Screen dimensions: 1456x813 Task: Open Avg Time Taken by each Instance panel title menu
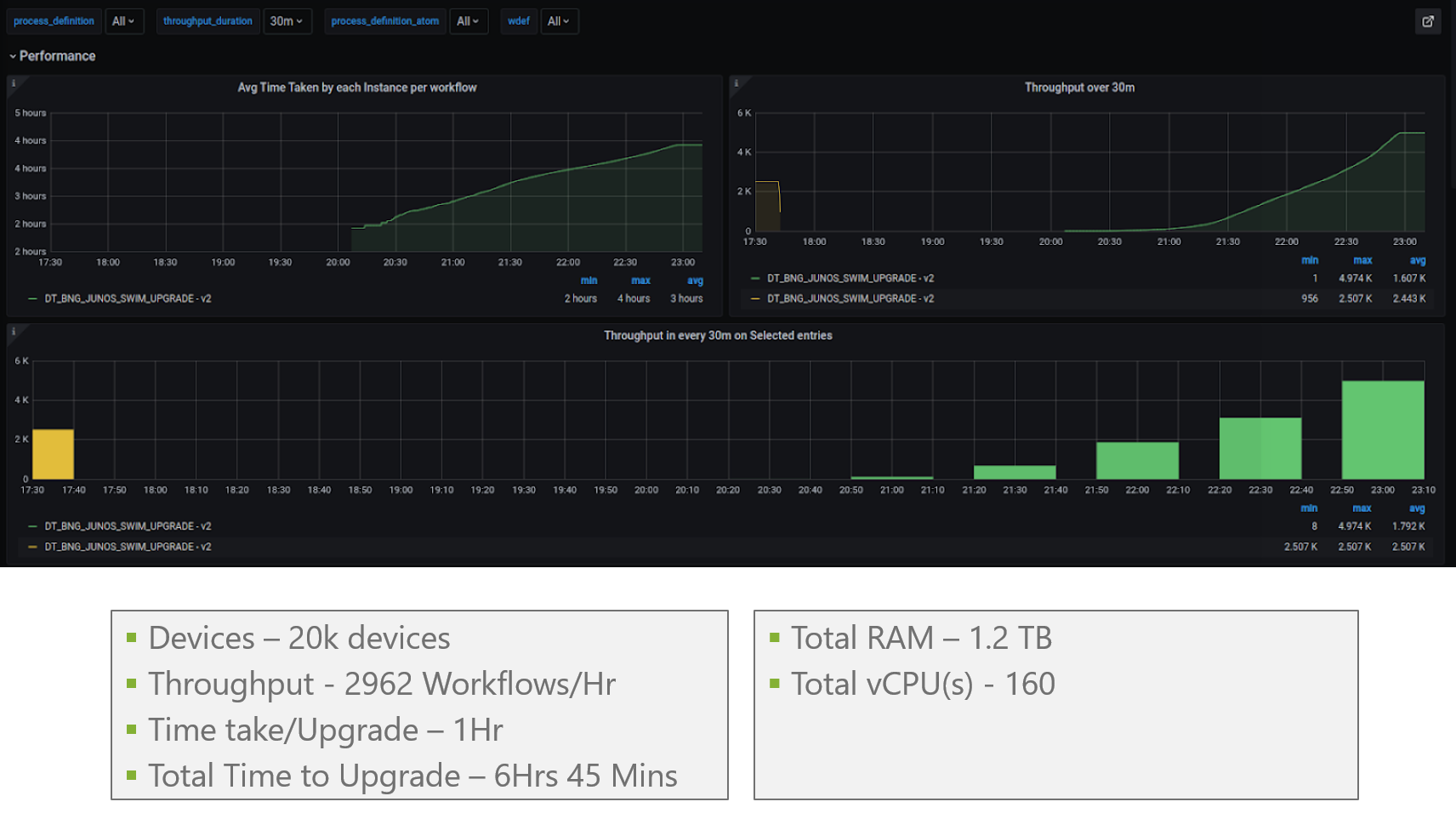pos(357,88)
